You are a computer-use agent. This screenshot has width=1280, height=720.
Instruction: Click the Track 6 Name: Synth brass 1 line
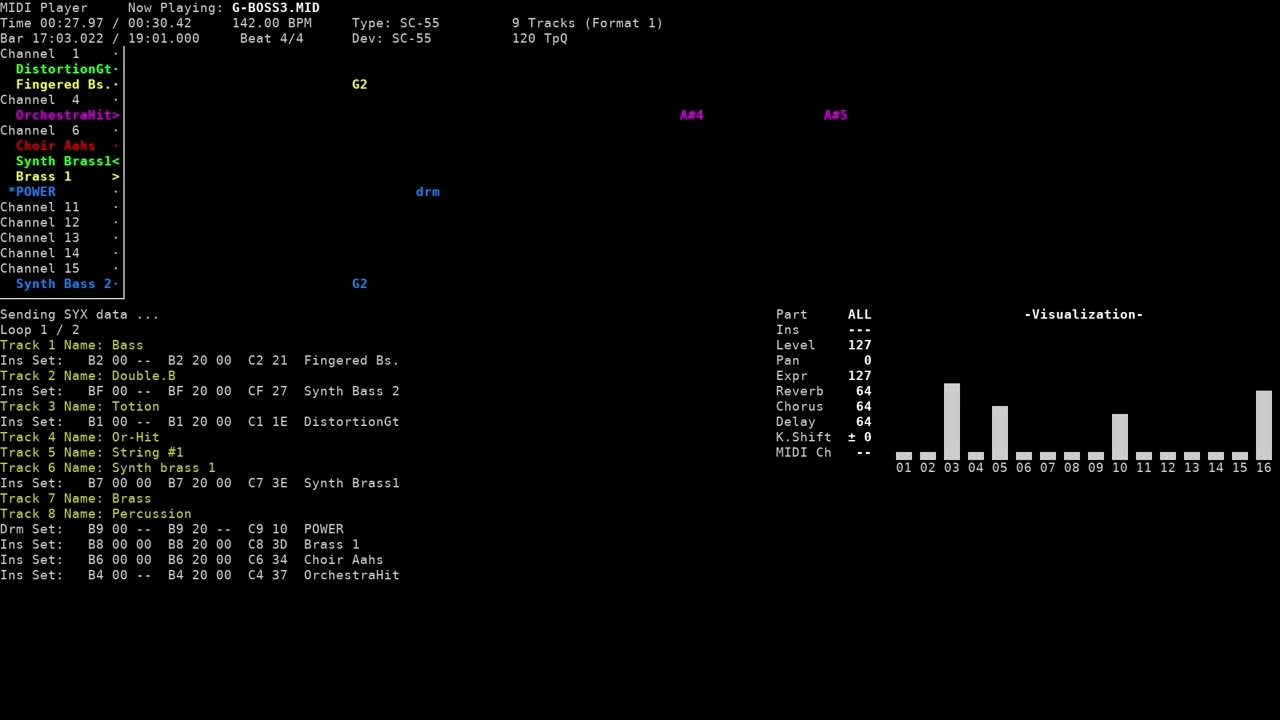click(x=108, y=468)
